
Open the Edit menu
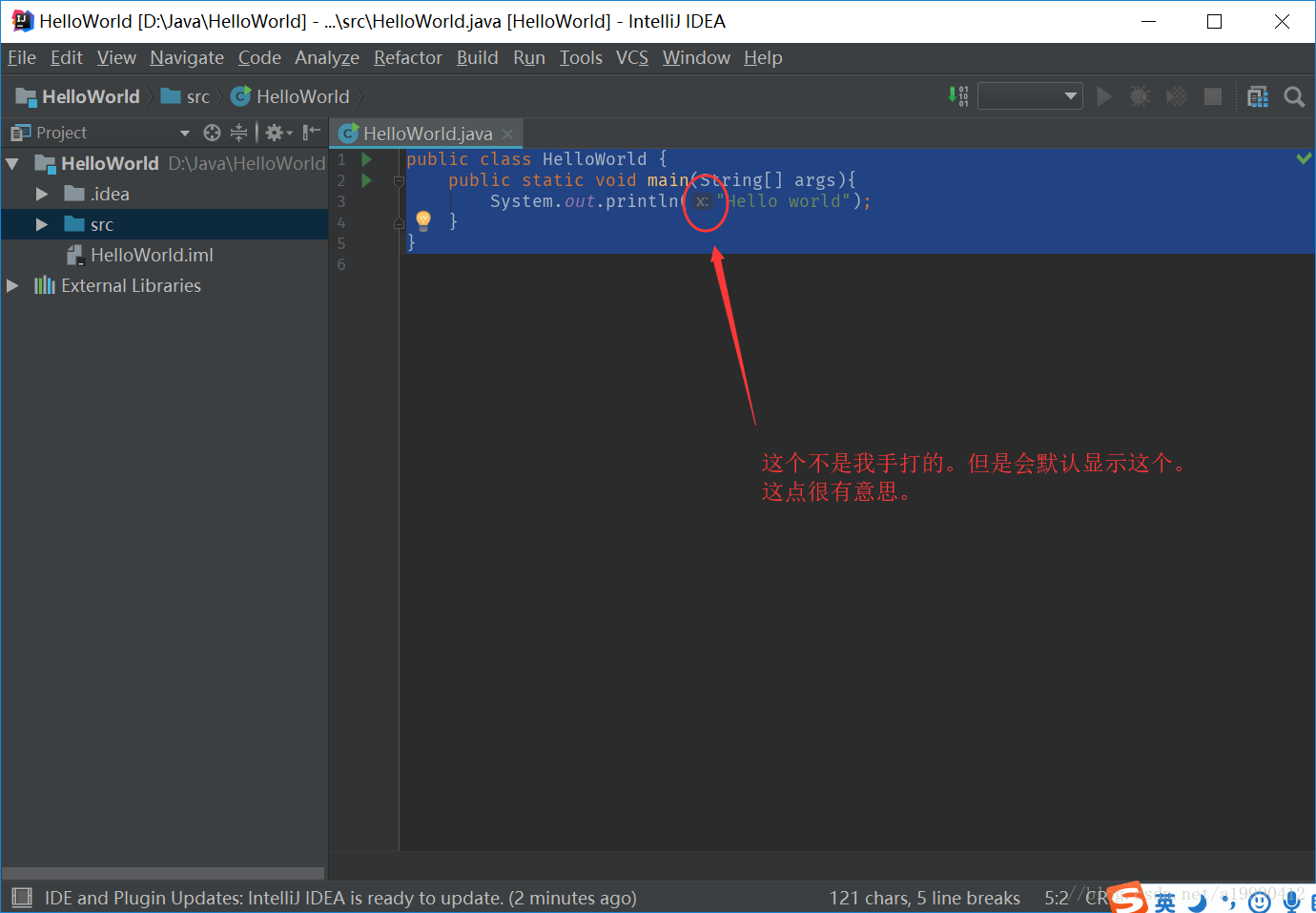67,57
